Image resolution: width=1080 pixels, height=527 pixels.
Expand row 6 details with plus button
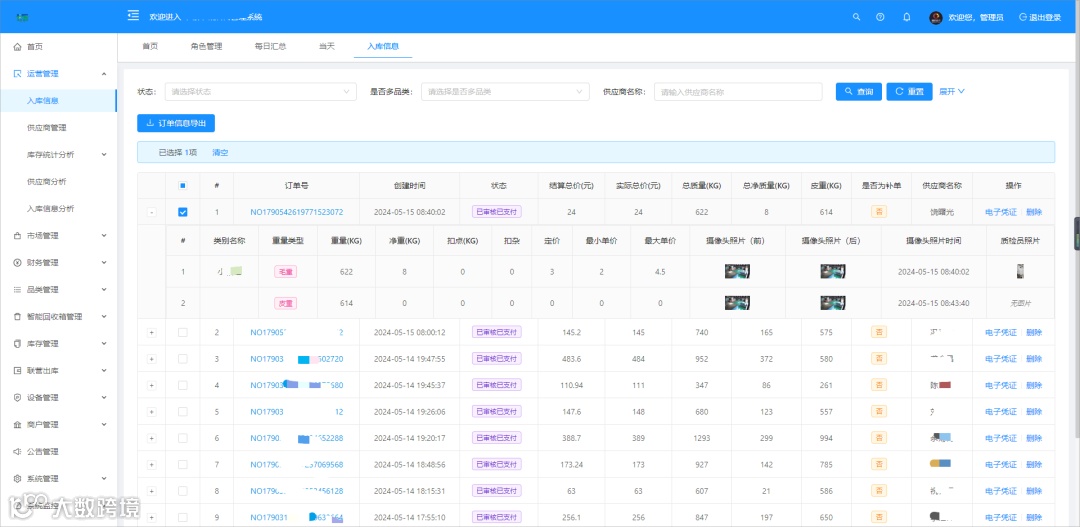pos(152,438)
